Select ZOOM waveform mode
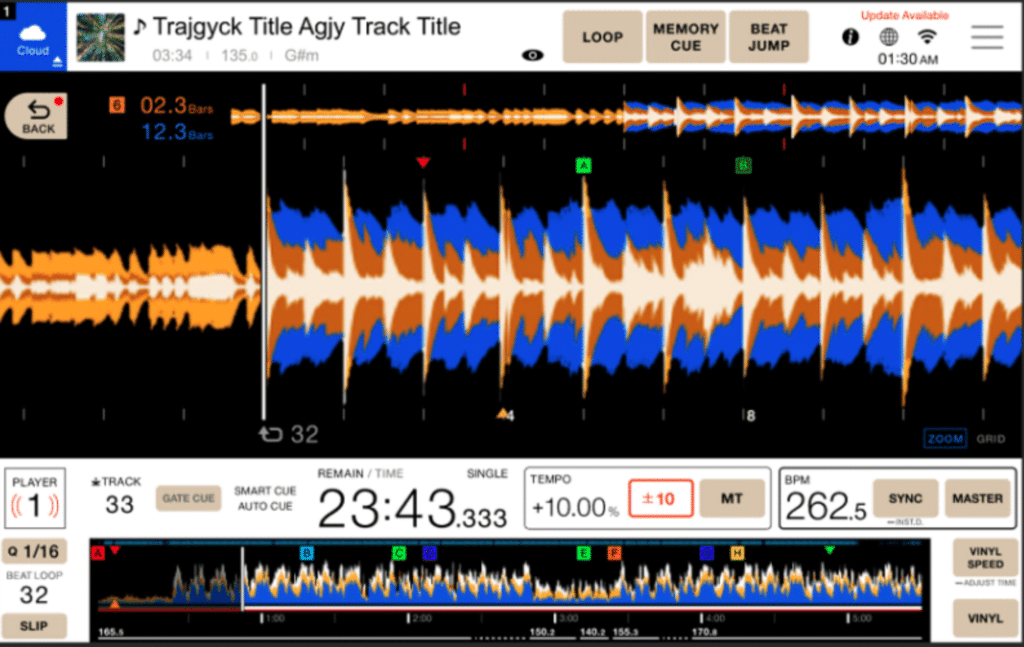This screenshot has height=647, width=1024. [x=944, y=439]
